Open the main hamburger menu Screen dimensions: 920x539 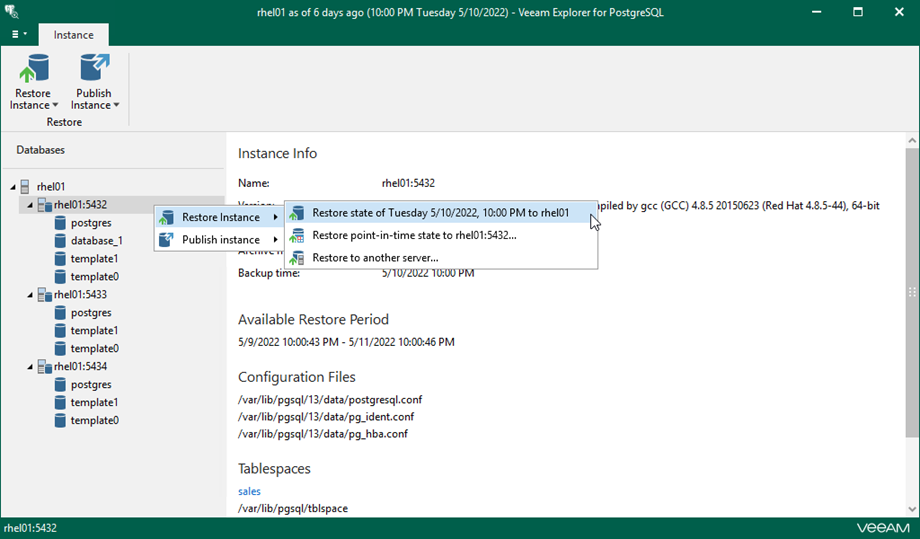pos(19,34)
